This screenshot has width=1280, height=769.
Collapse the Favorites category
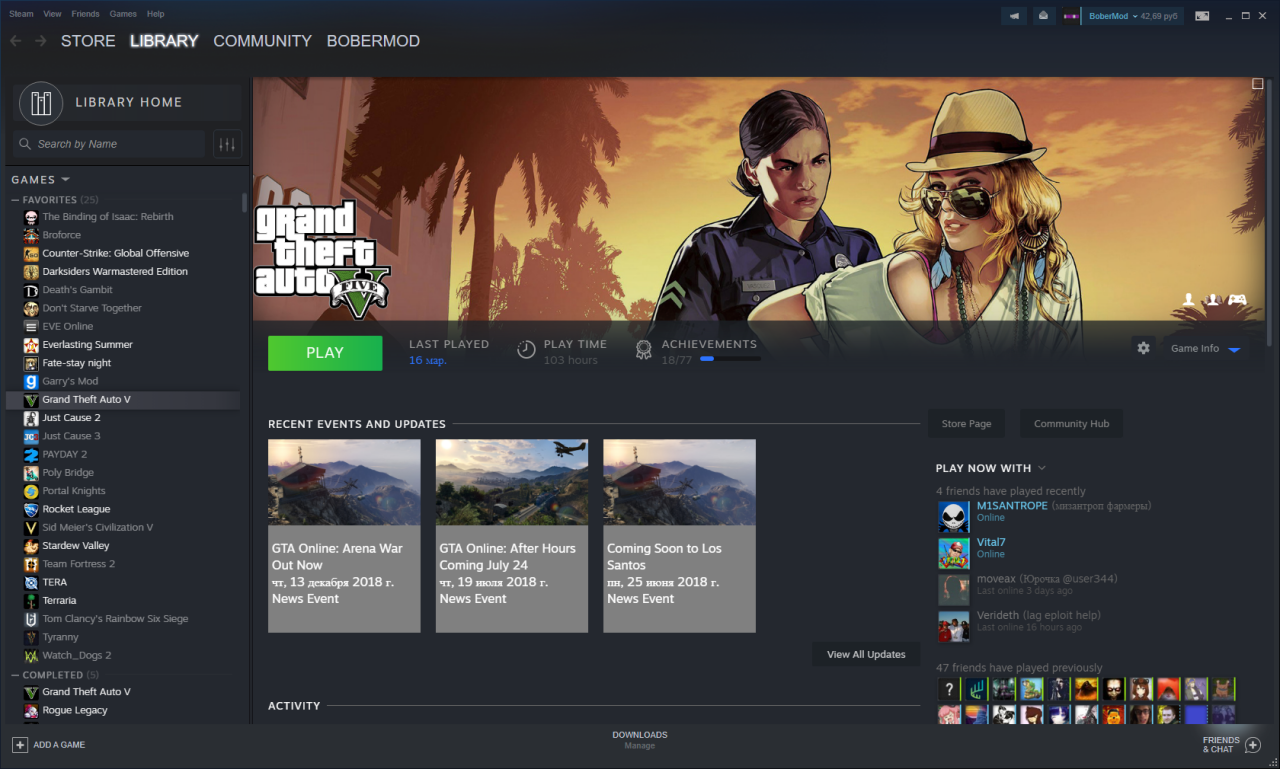pos(15,200)
